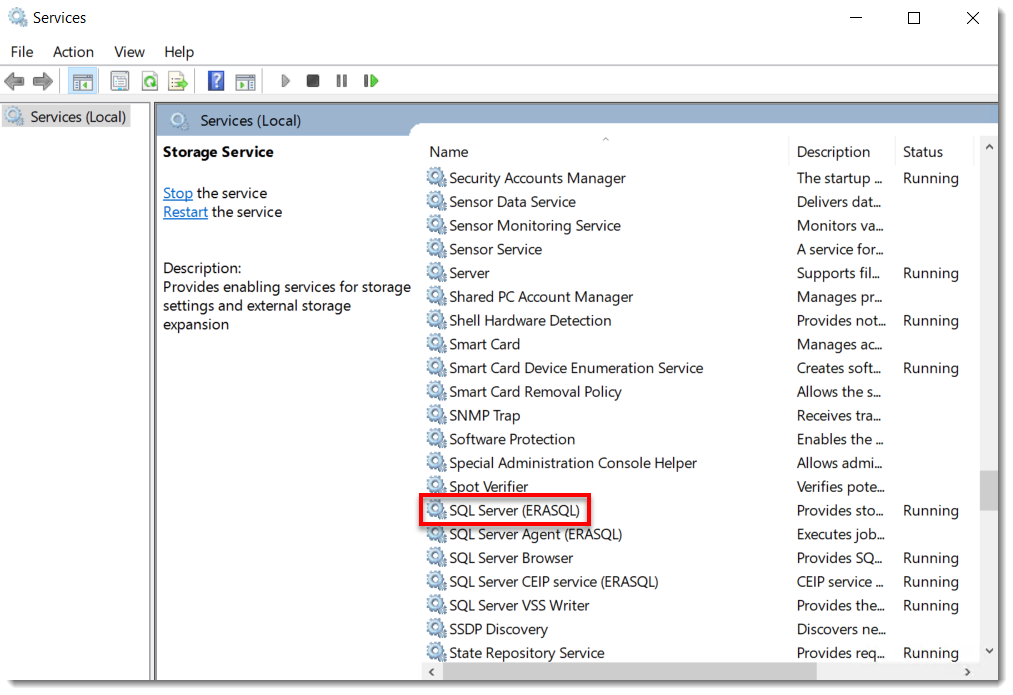Sort by the Name column header
This screenshot has width=1013, height=695.
pyautogui.click(x=448, y=152)
